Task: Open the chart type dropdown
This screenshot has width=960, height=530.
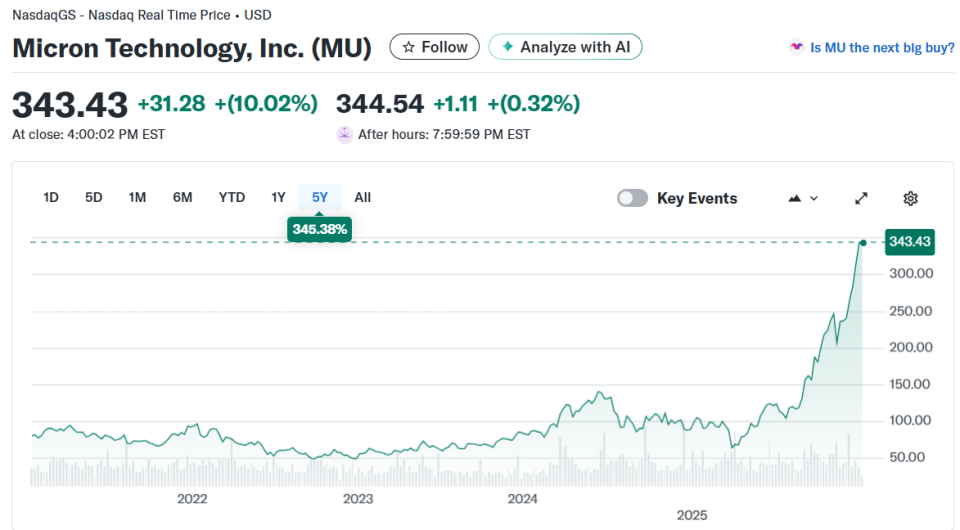Action: click(x=803, y=198)
